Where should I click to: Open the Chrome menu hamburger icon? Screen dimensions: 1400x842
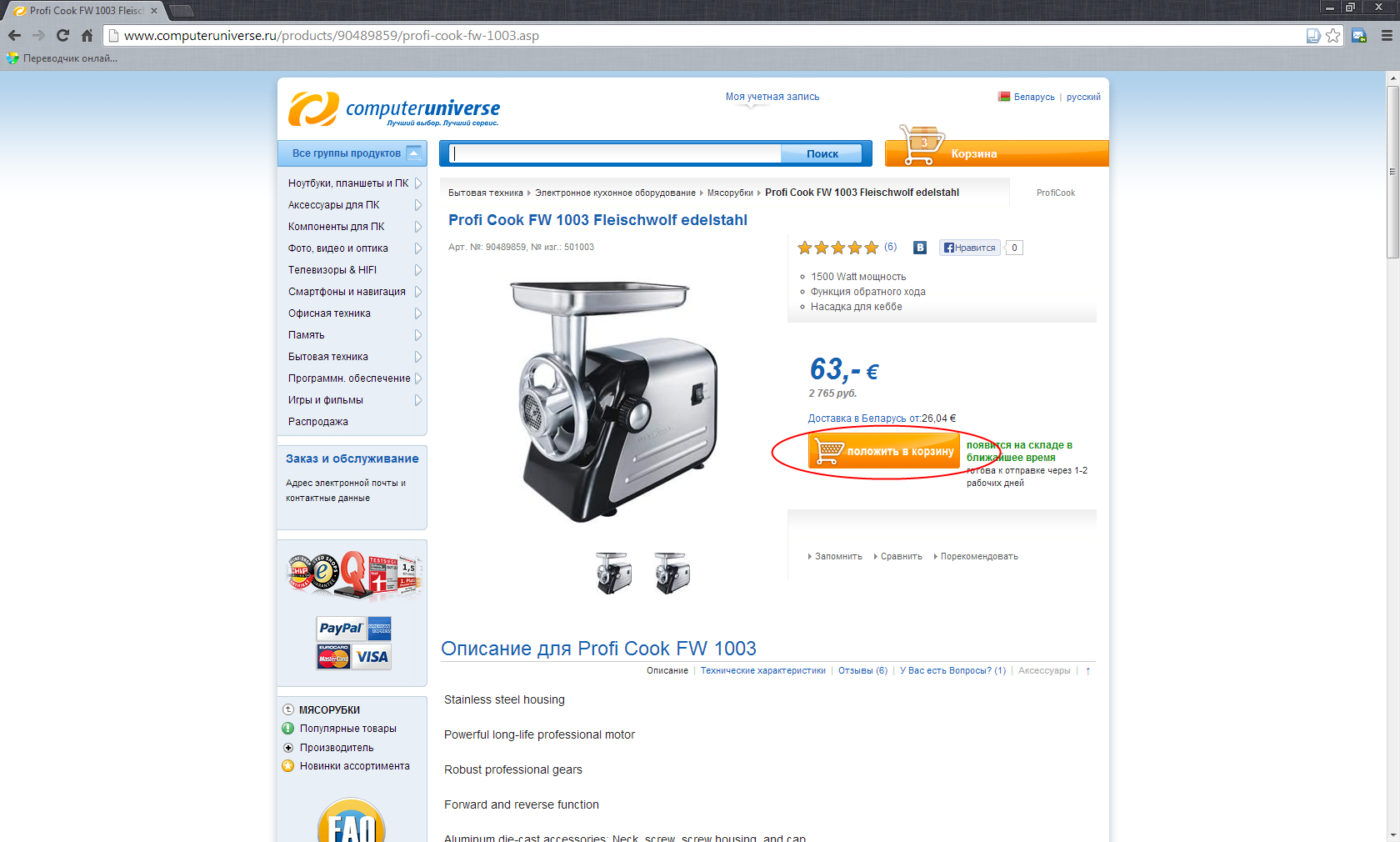(x=1387, y=35)
